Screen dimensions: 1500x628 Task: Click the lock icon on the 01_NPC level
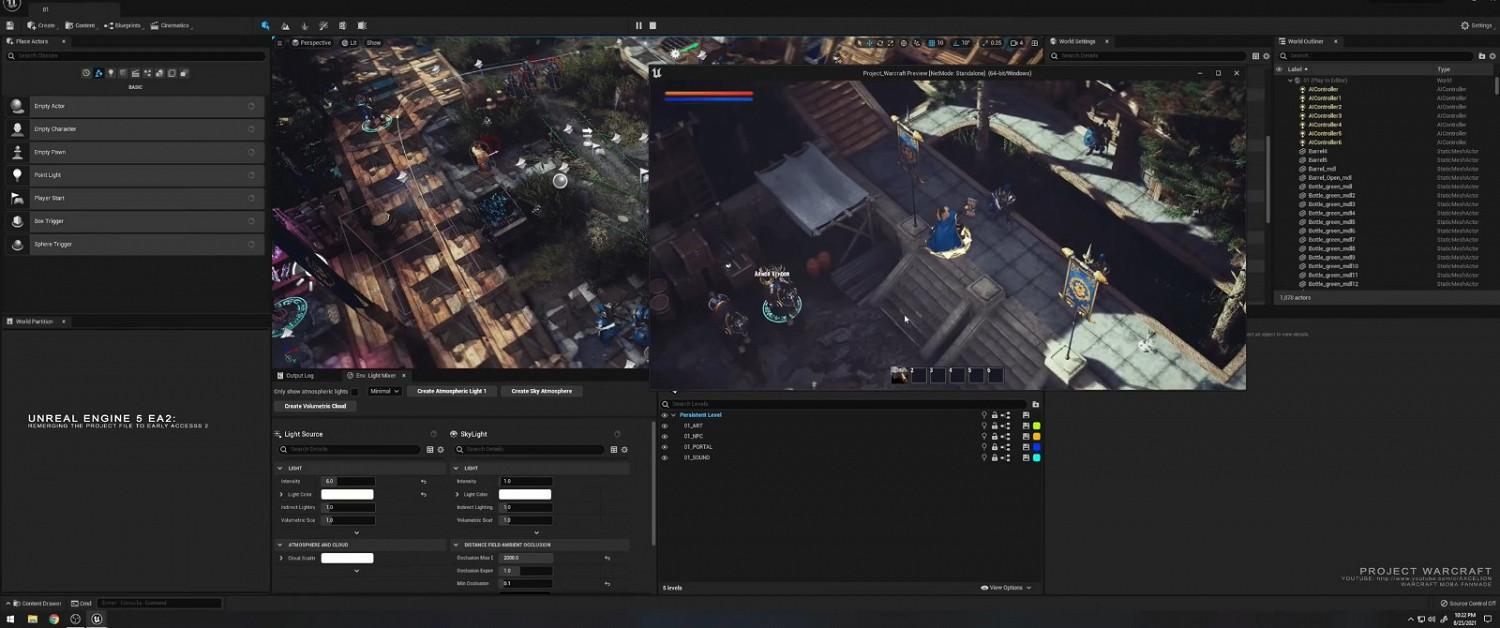coord(994,436)
